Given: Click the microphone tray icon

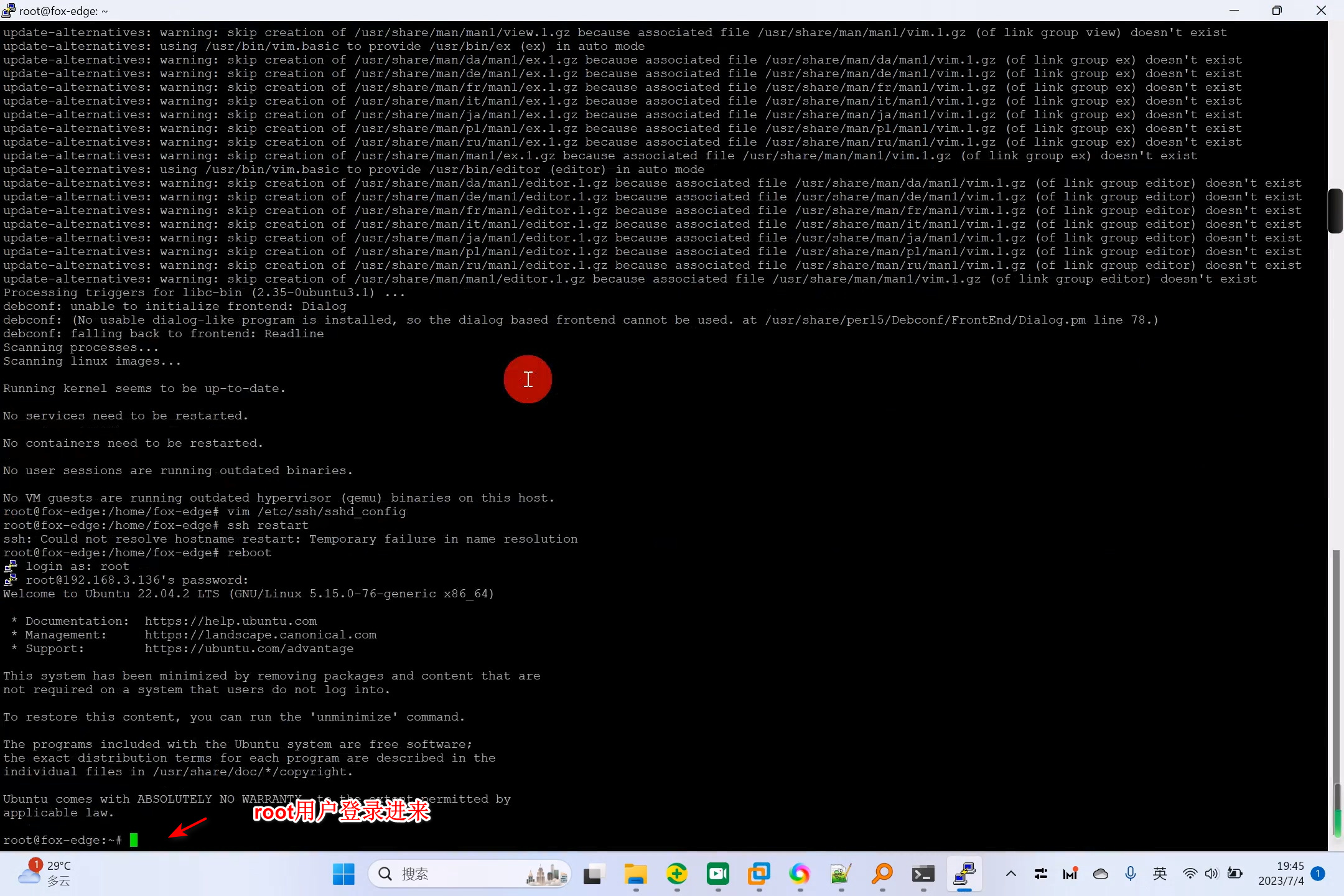Looking at the screenshot, I should click(1131, 874).
